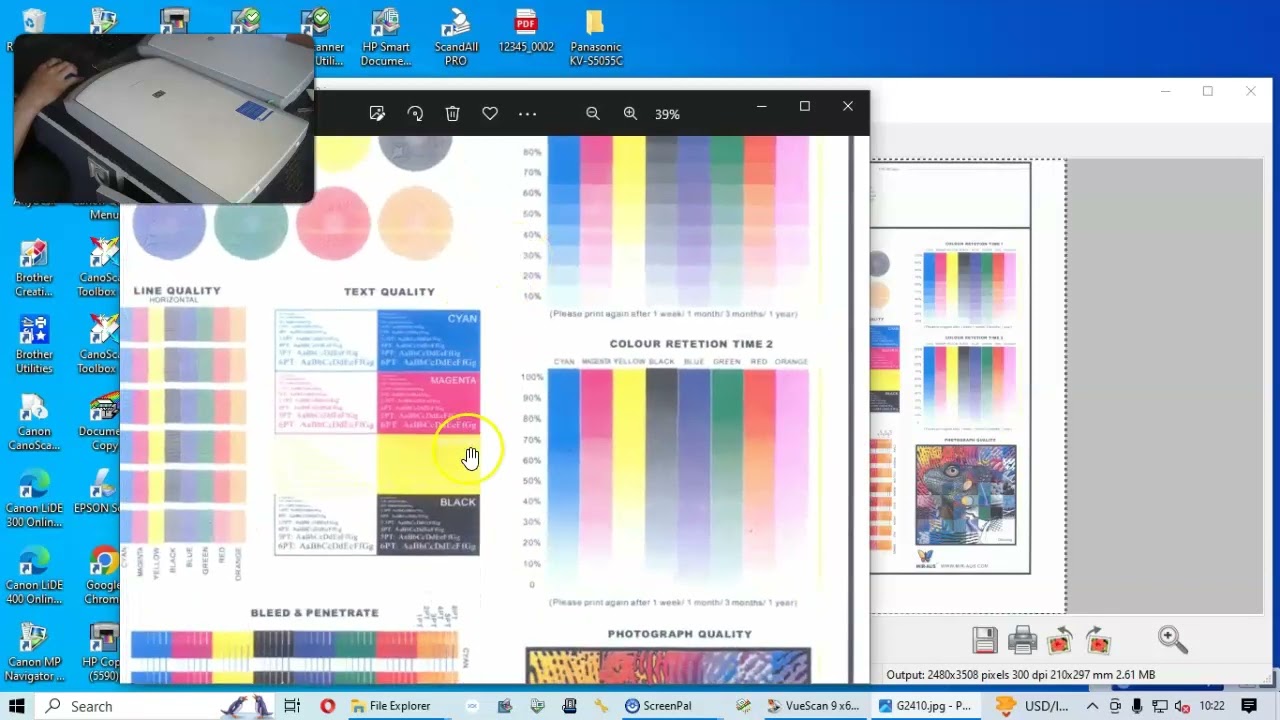The image size is (1280, 720).
Task: Open Canon CanoScan desktop shortcut
Action: pos(34,422)
